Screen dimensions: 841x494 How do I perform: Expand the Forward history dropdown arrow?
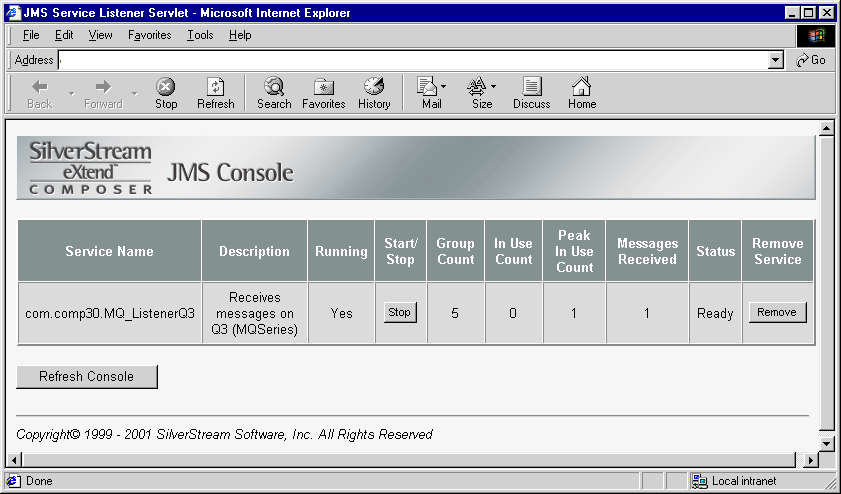tap(135, 93)
